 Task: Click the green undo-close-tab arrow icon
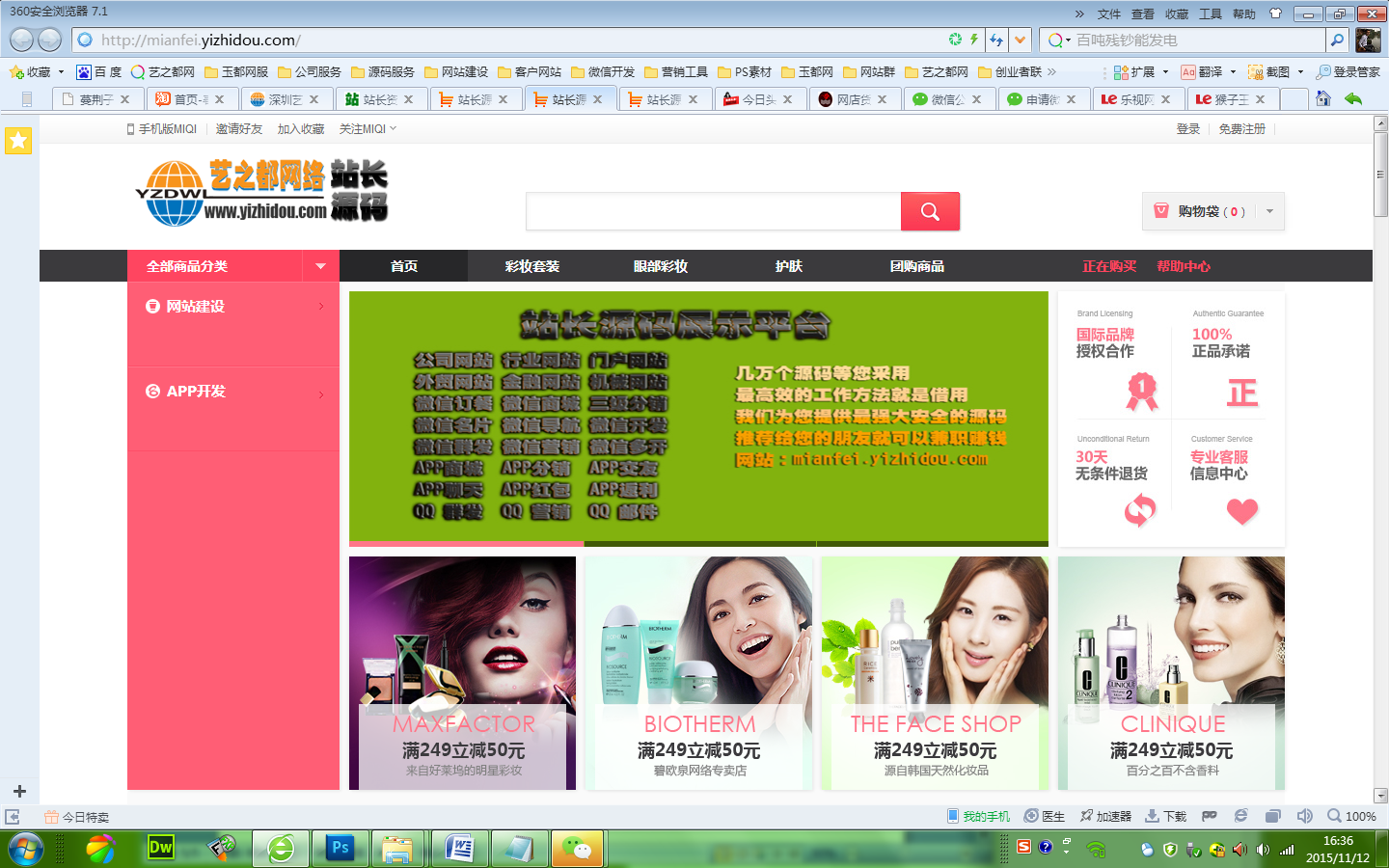click(x=1353, y=98)
